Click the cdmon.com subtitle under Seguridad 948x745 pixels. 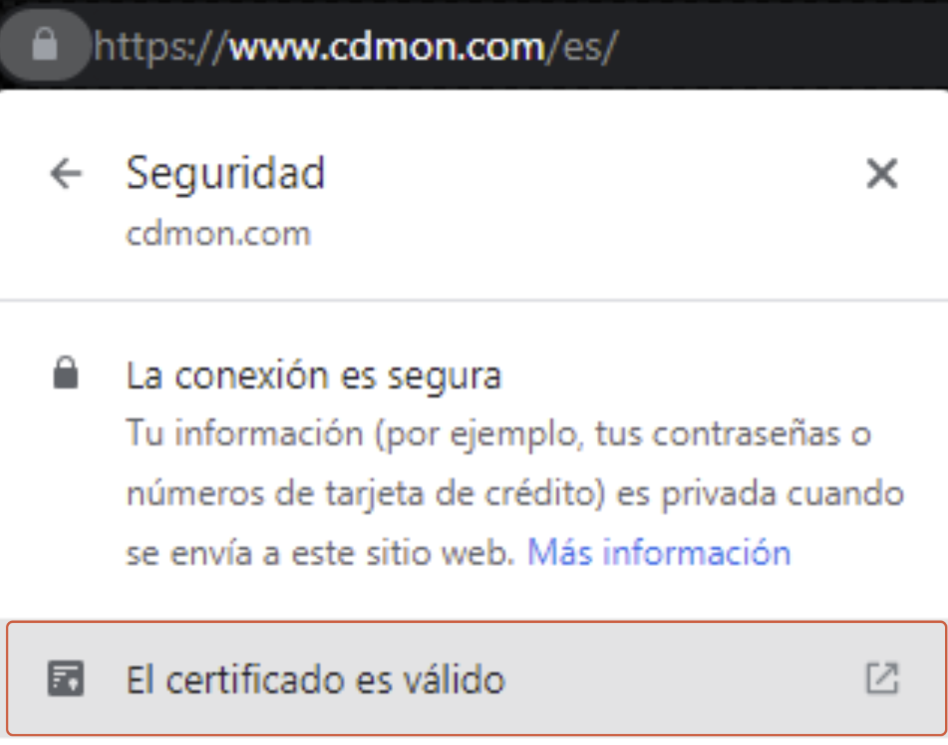[218, 234]
